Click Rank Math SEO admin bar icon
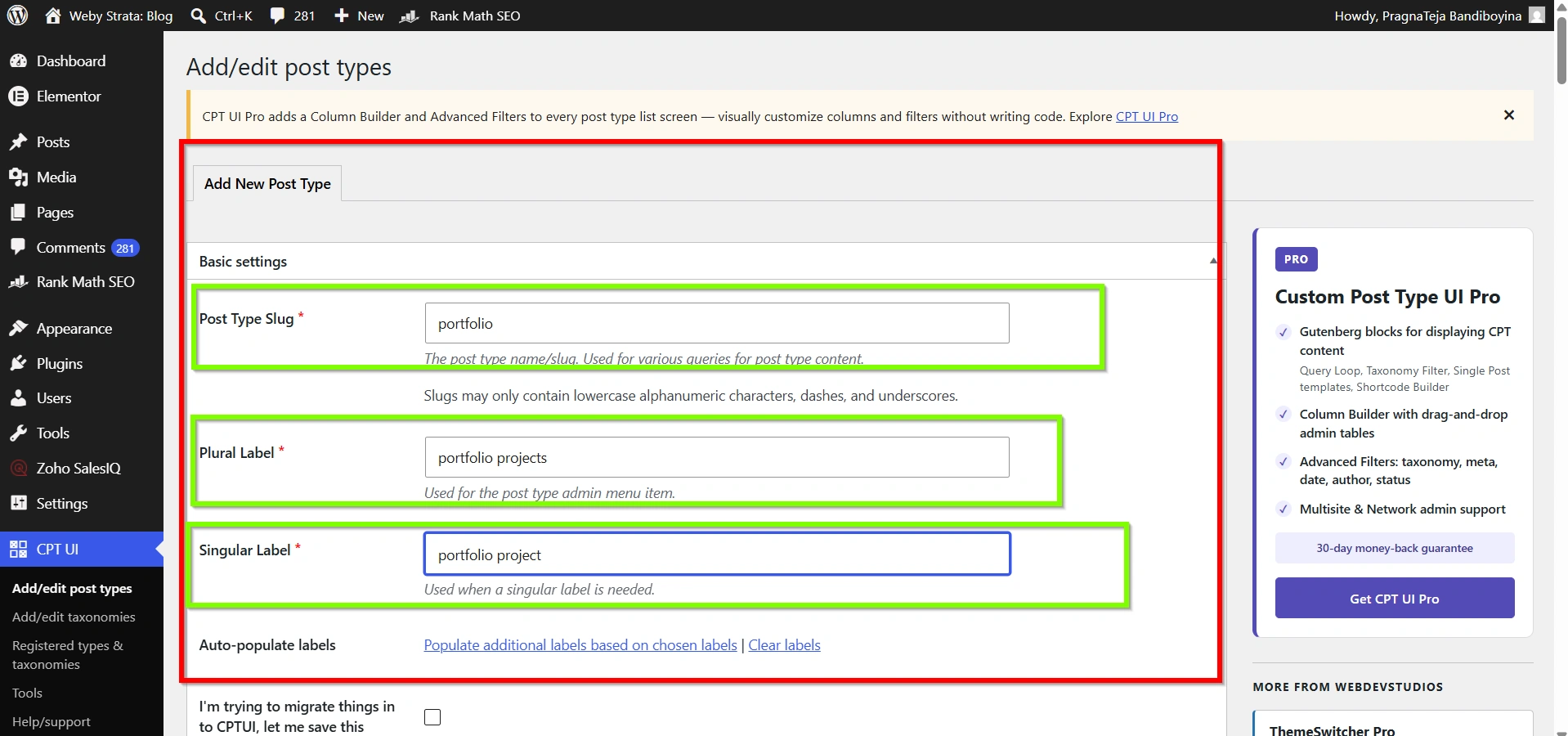1568x736 pixels. (x=409, y=16)
